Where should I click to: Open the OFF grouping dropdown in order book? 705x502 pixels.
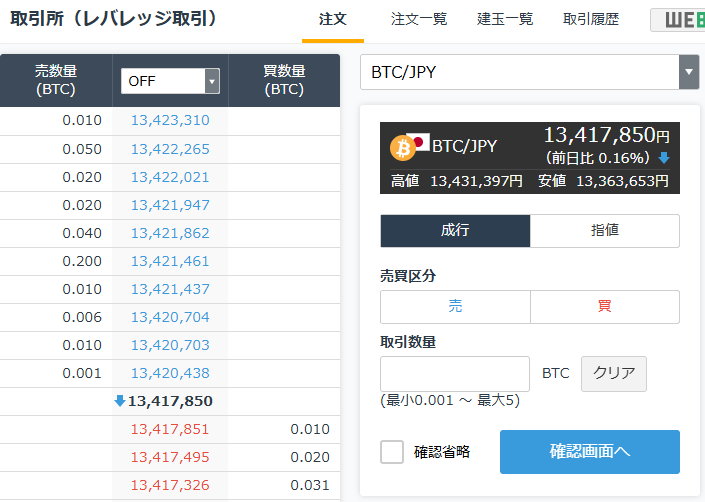(x=170, y=81)
